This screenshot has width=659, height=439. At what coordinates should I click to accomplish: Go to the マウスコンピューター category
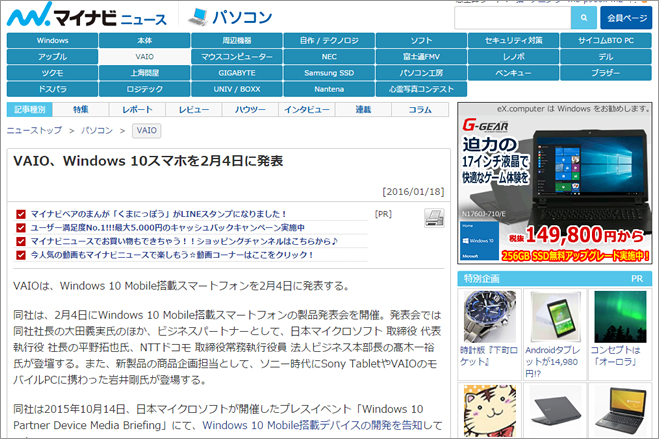(x=237, y=57)
